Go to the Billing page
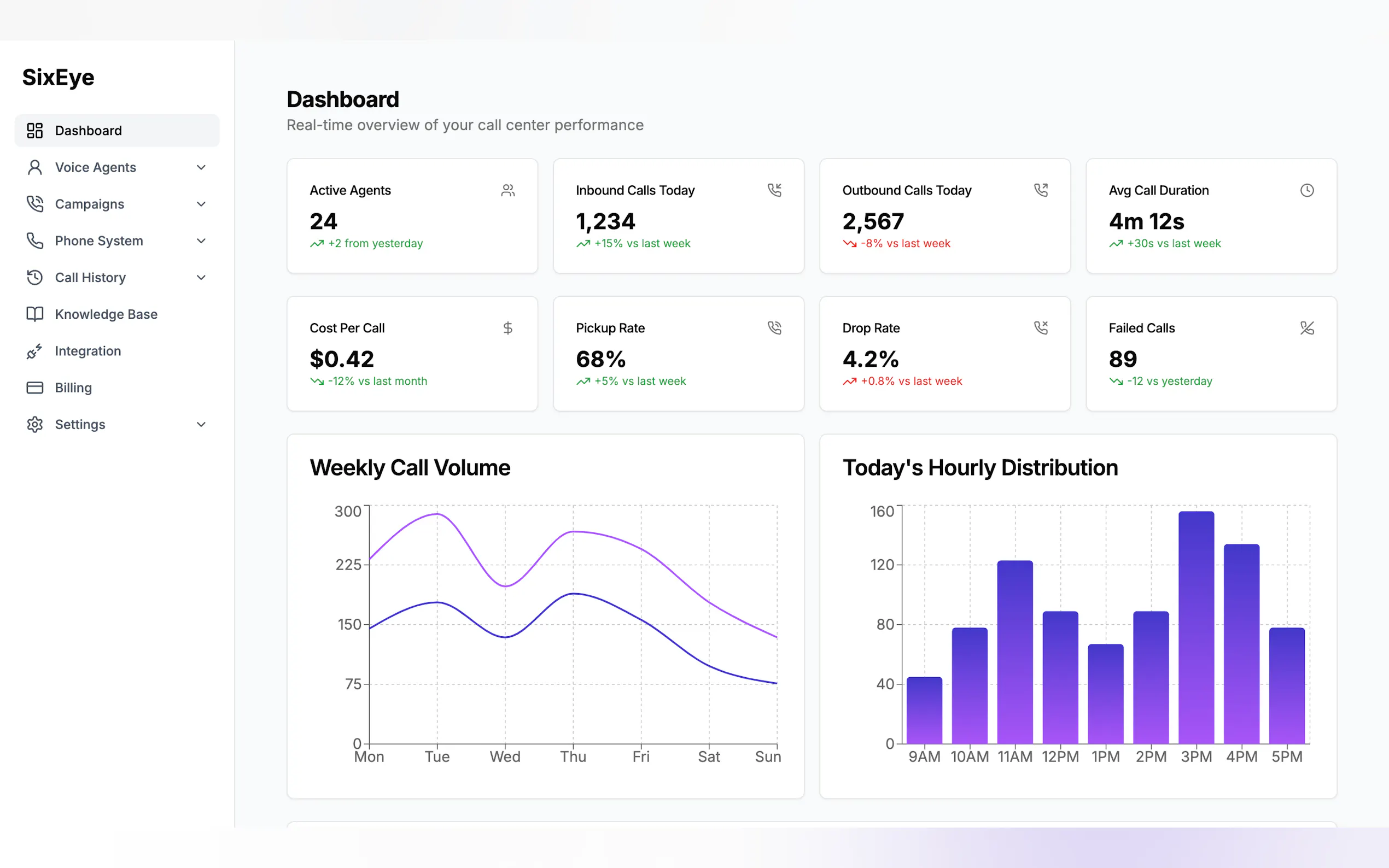 pos(73,388)
